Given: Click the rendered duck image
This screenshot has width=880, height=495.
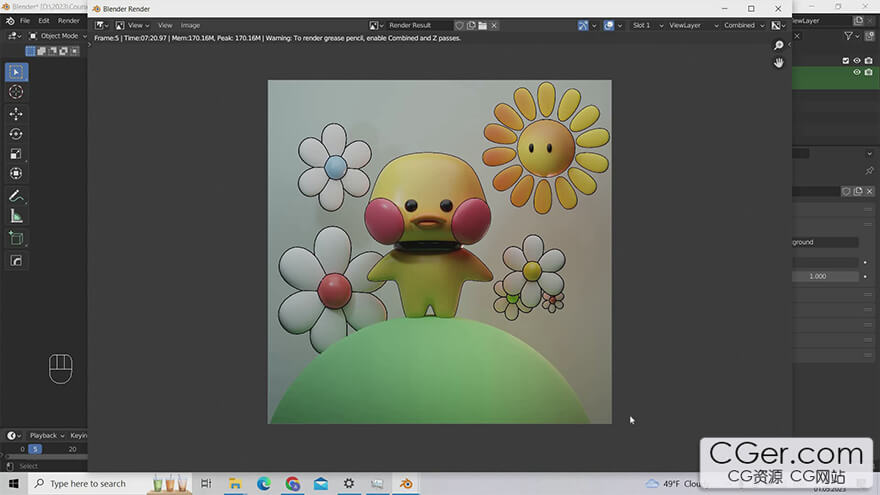Looking at the screenshot, I should point(439,252).
